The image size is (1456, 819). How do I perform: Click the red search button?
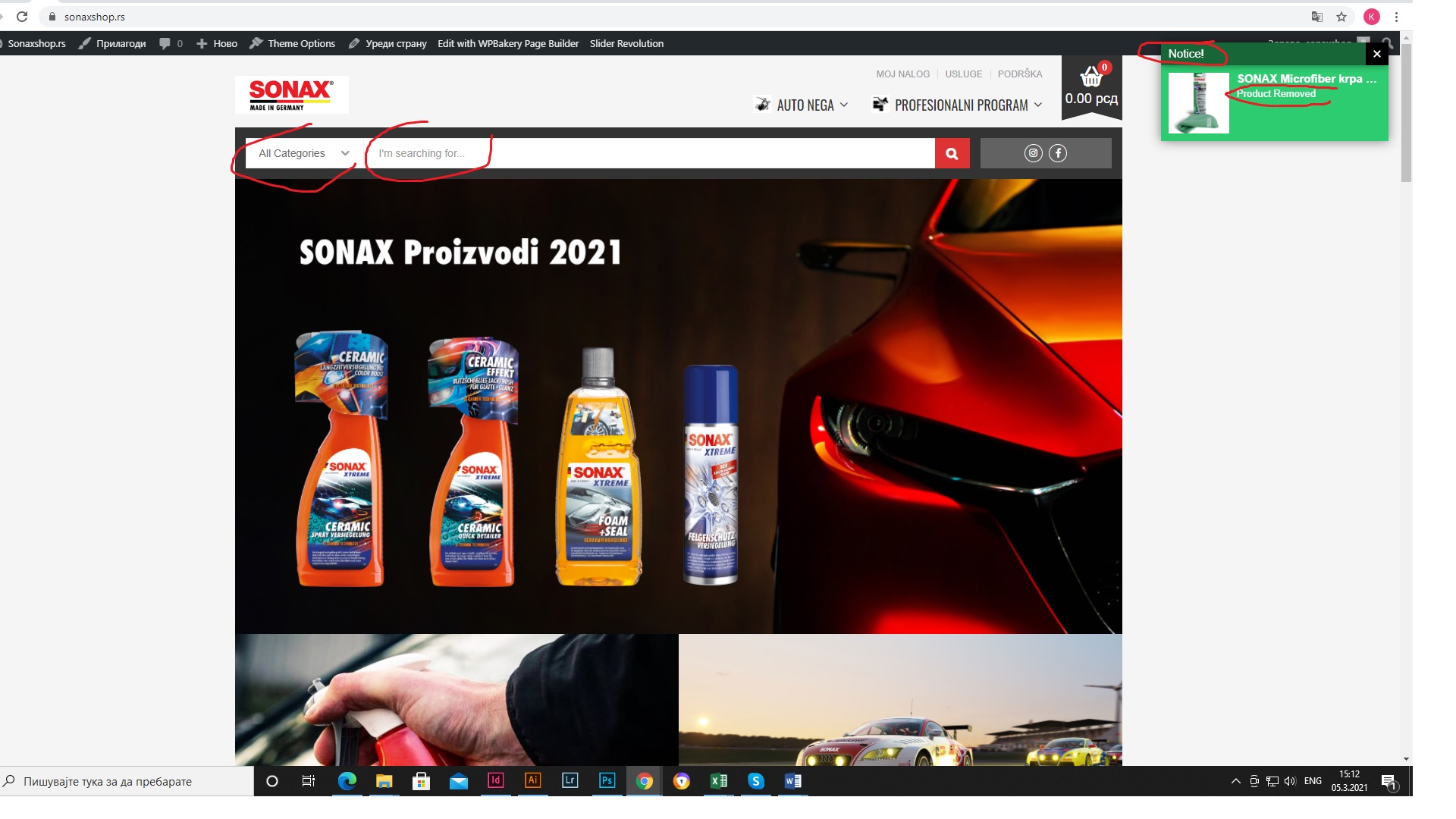(952, 153)
